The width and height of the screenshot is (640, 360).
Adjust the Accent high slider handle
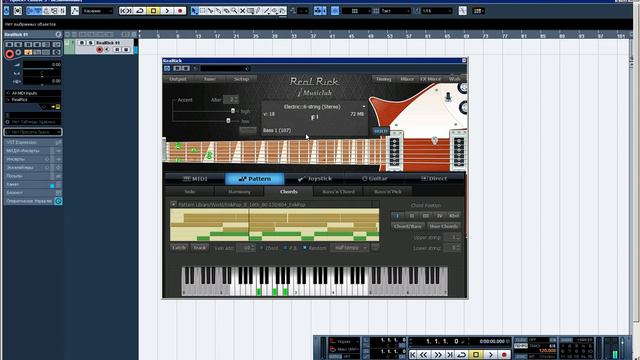point(233,111)
